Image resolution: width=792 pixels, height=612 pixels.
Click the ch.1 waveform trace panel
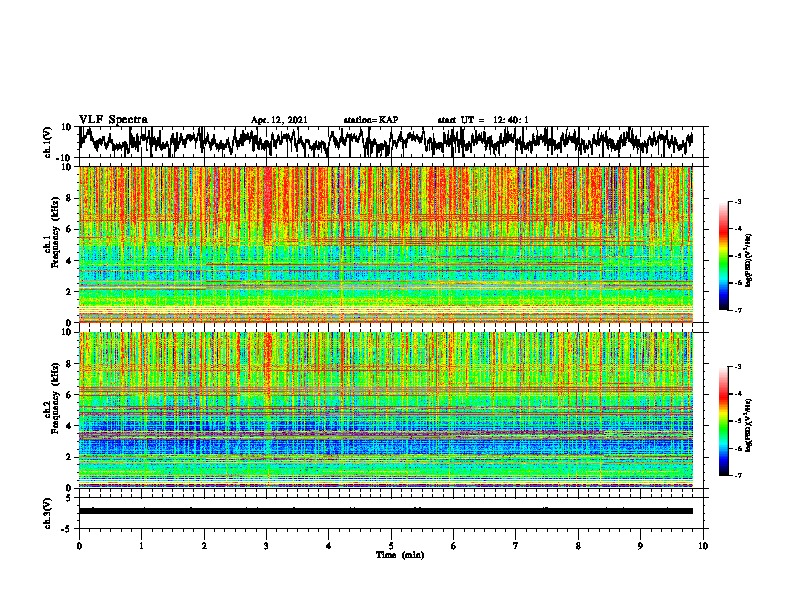(393, 142)
